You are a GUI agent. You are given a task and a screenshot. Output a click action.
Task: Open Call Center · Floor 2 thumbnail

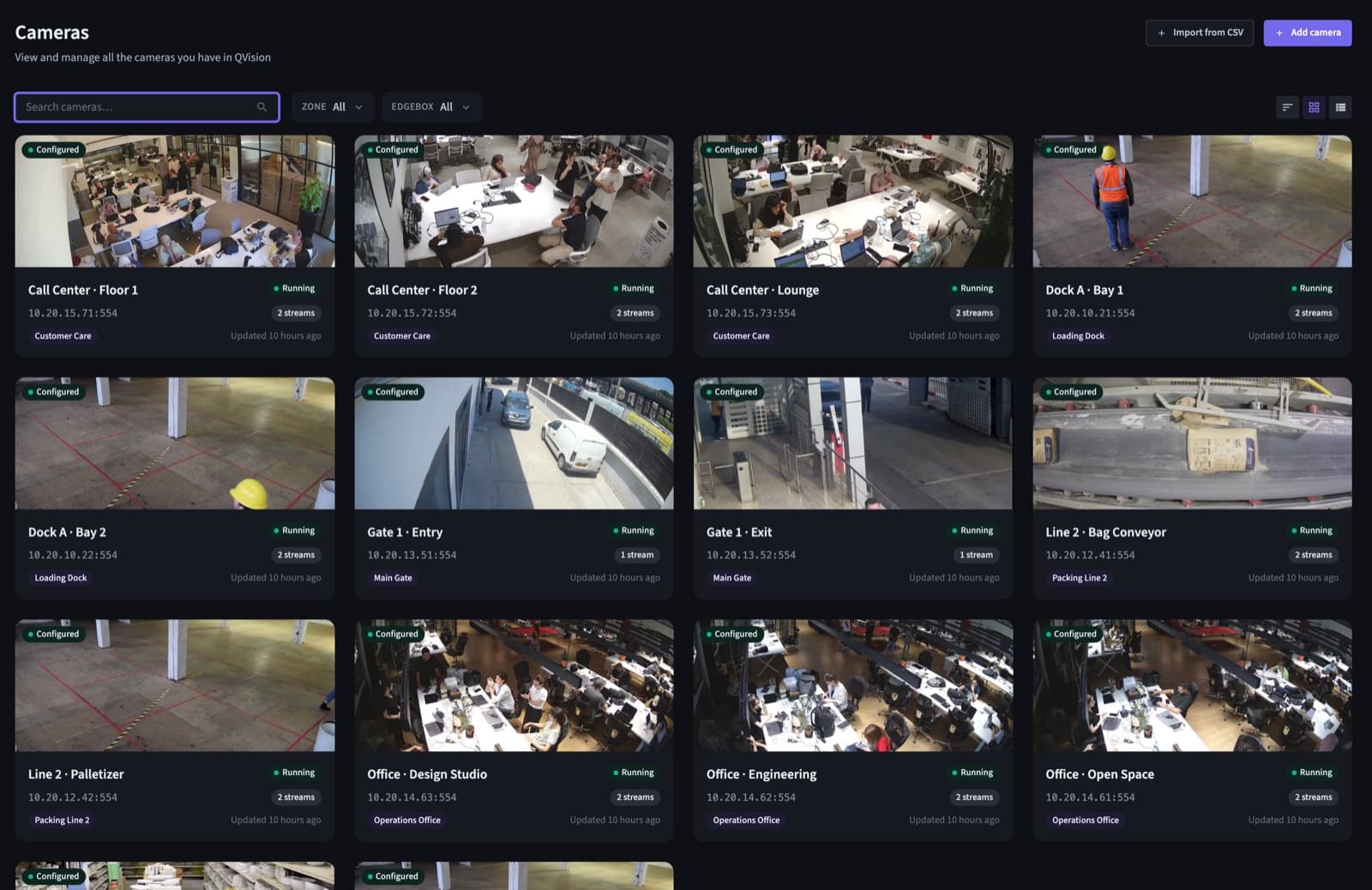point(514,201)
